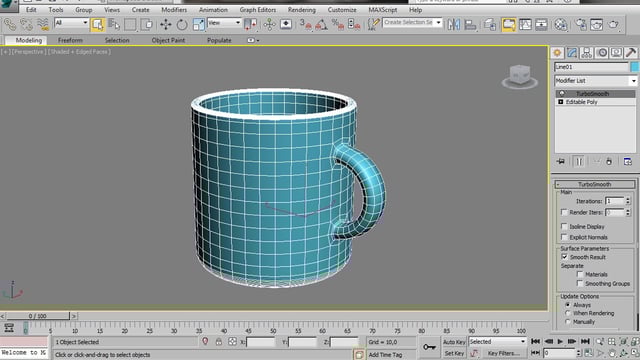Click Configure Modifier Sets icon
The image size is (640, 360).
pyautogui.click(x=628, y=162)
